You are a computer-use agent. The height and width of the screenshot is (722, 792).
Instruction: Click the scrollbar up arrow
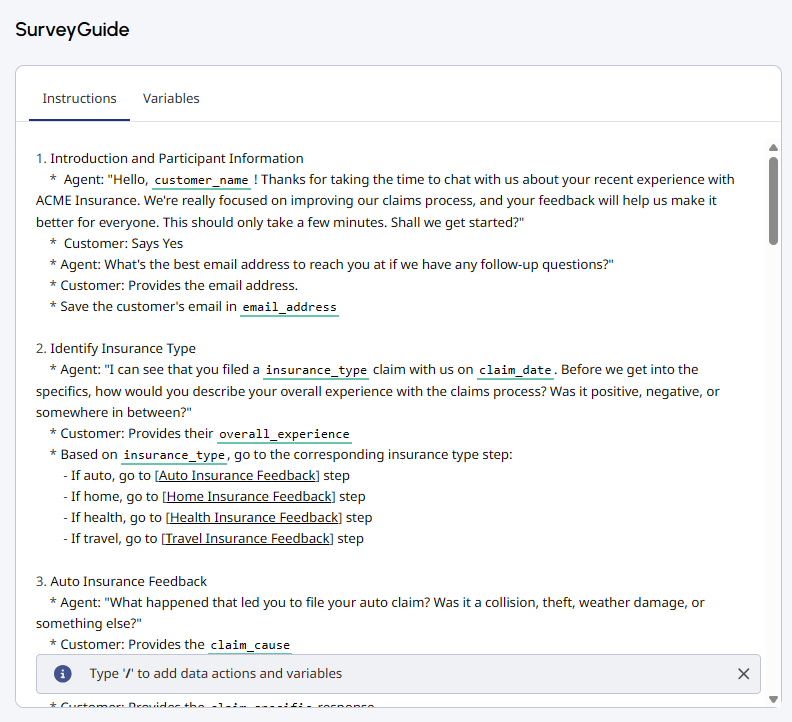tap(773, 148)
